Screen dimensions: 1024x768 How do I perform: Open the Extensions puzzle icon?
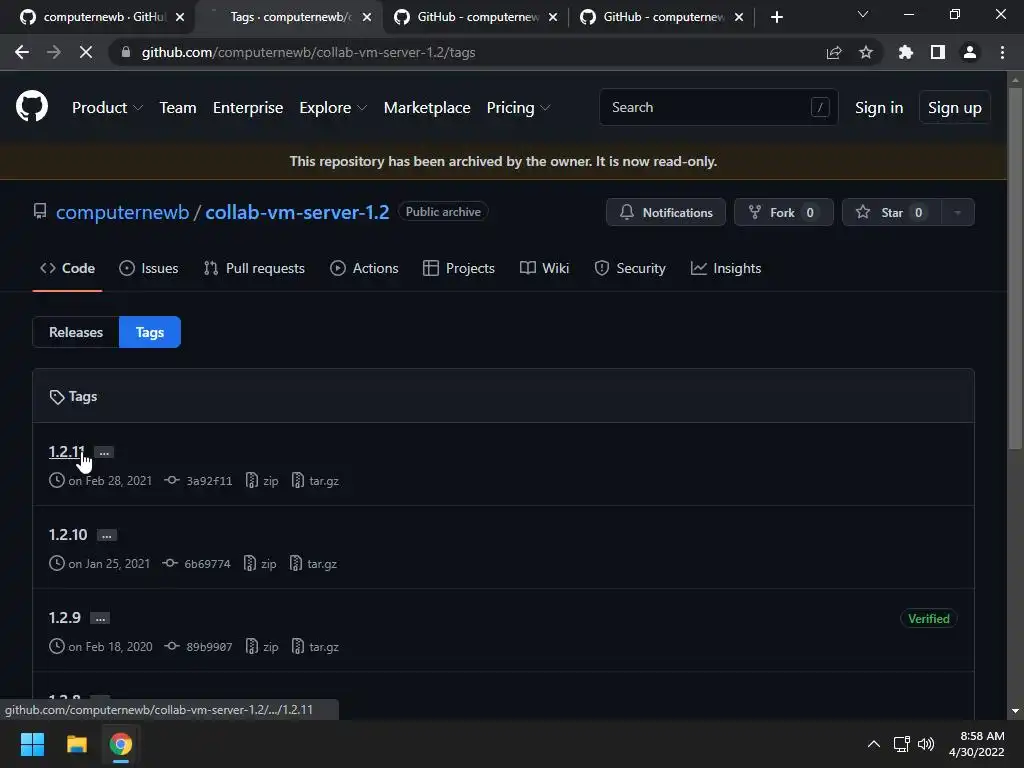click(x=906, y=52)
